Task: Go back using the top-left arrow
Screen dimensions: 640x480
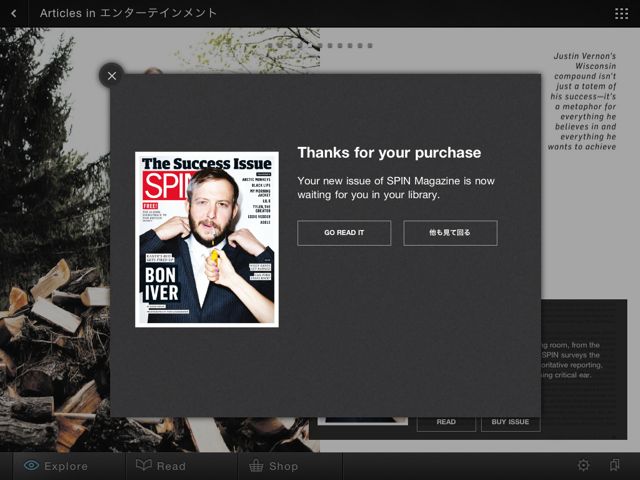Action: click(14, 13)
